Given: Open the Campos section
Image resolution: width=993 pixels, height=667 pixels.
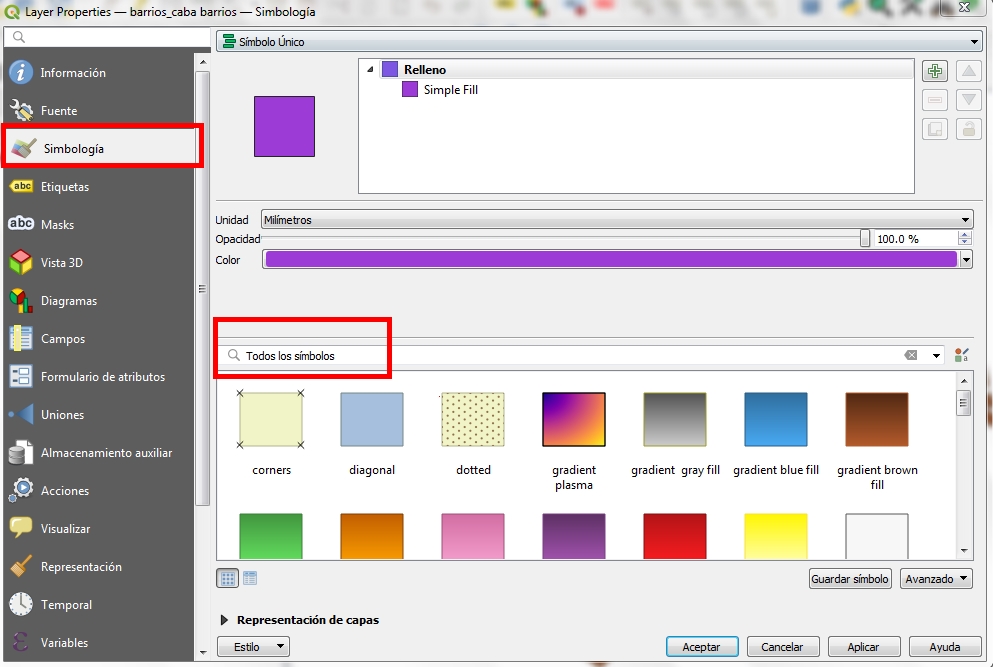Looking at the screenshot, I should tap(98, 339).
